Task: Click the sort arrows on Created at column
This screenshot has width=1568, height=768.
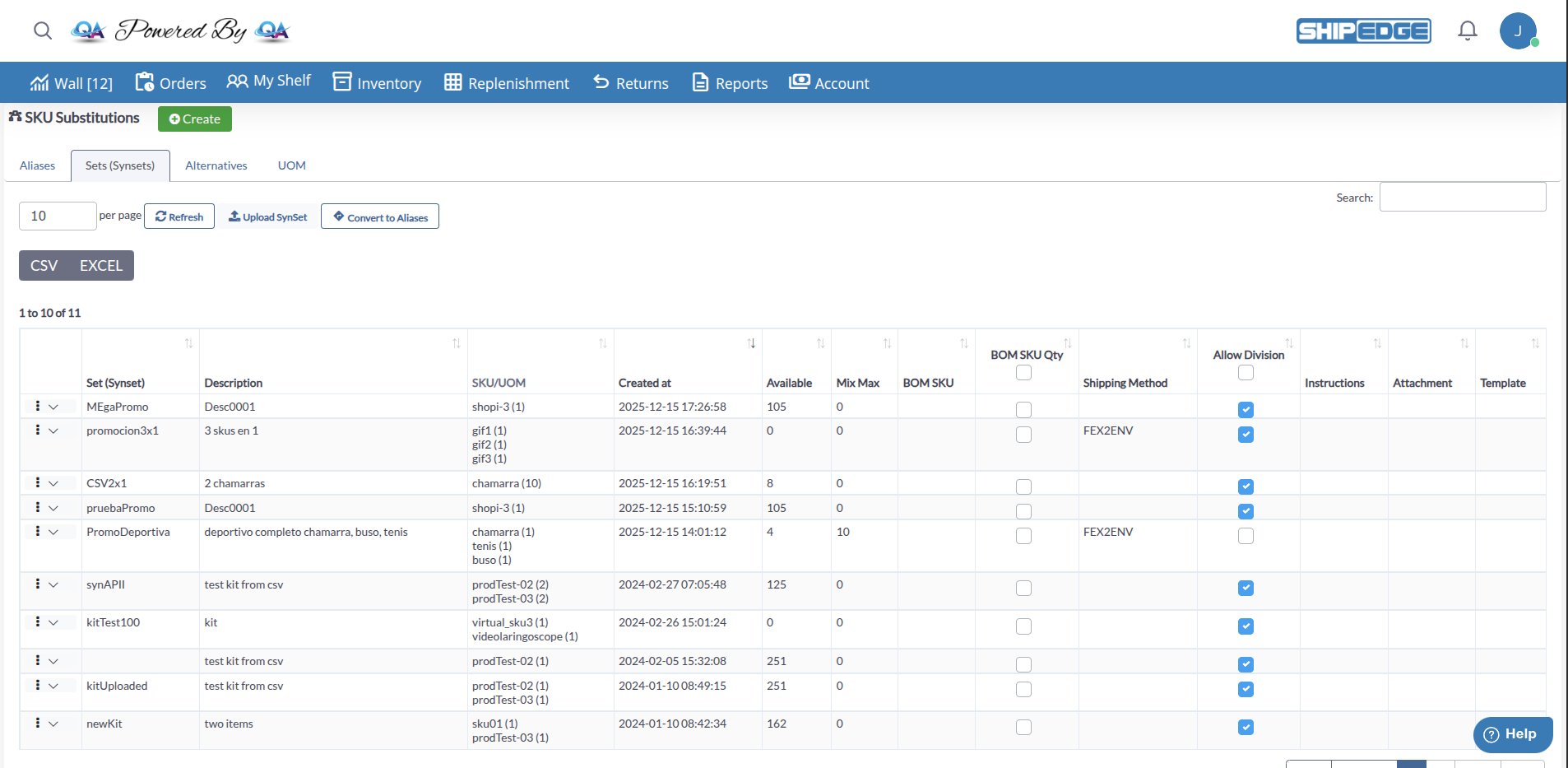Action: click(750, 343)
